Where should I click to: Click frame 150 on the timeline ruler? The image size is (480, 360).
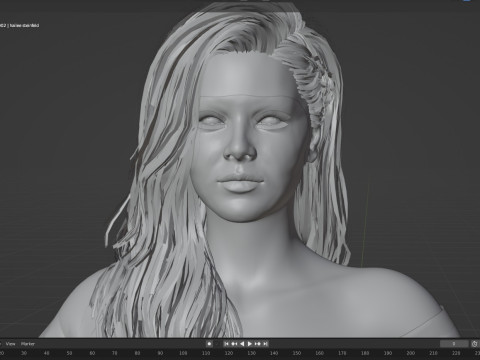[x=297, y=353]
